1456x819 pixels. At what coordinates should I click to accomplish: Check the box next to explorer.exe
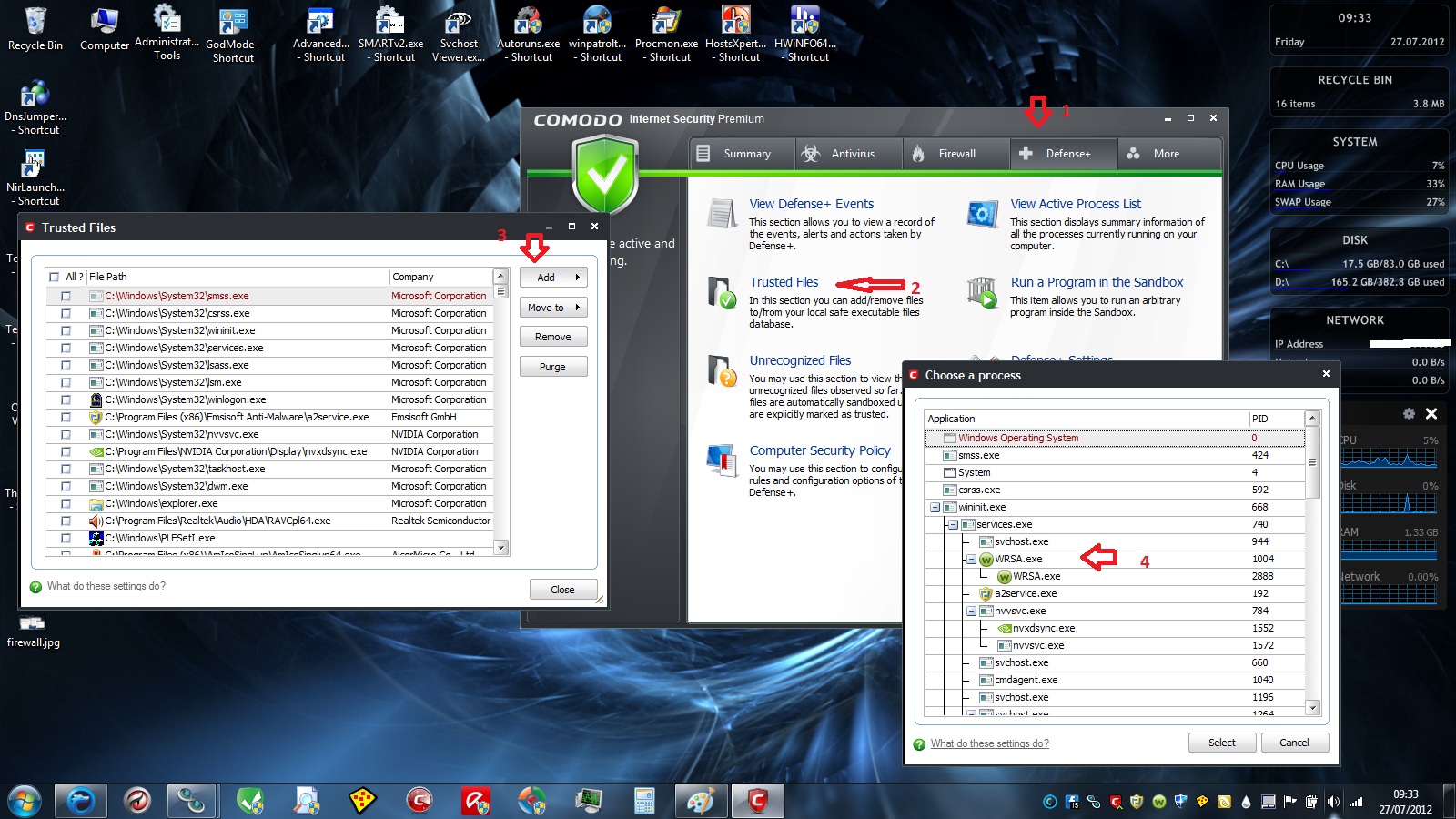pos(66,503)
